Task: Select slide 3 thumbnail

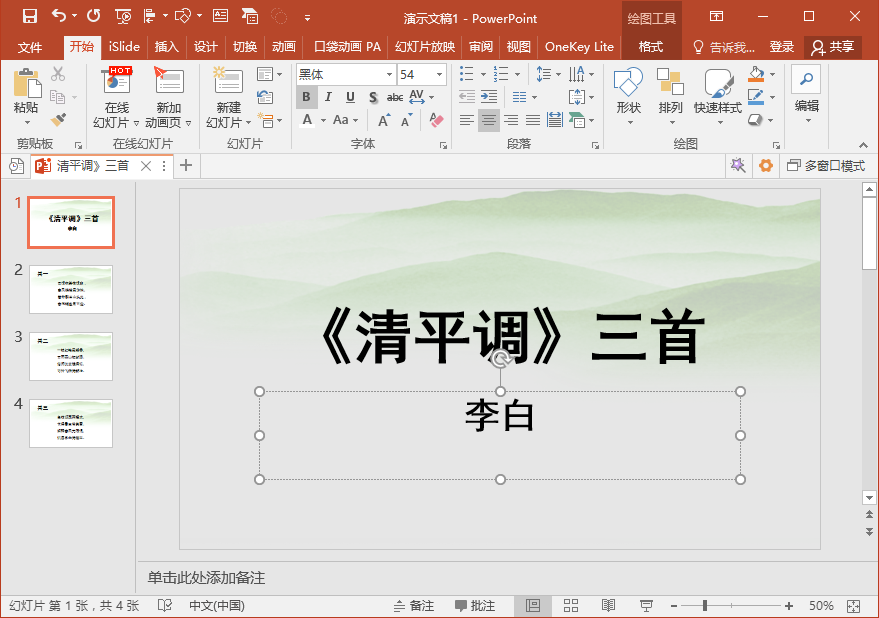Action: click(71, 356)
